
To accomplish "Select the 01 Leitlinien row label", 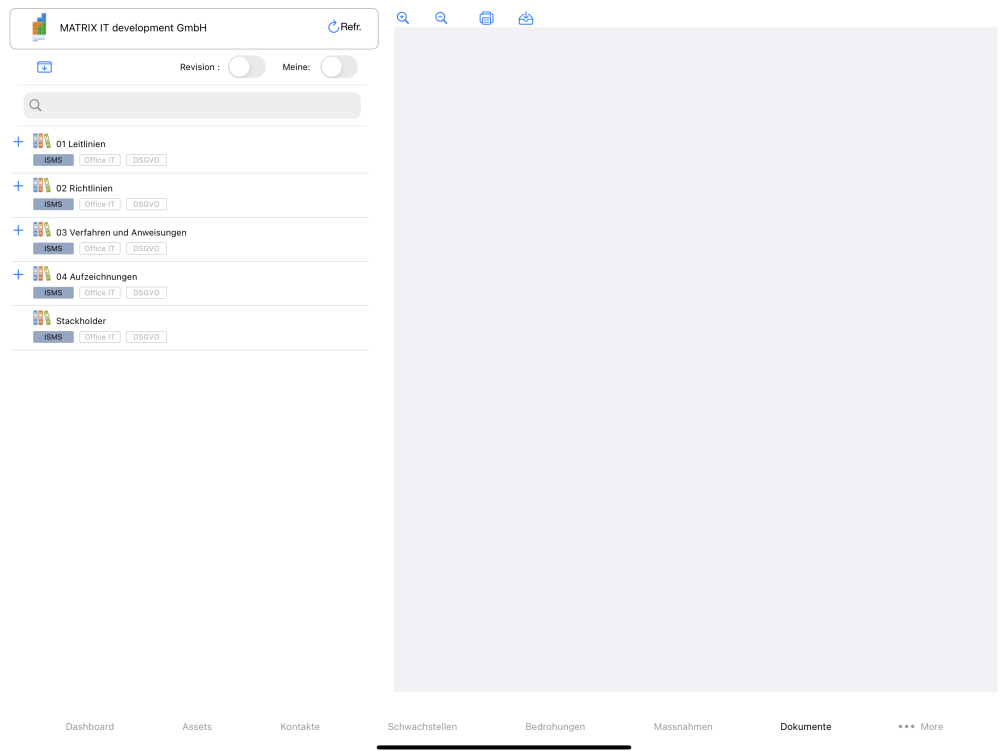I will click(80, 144).
